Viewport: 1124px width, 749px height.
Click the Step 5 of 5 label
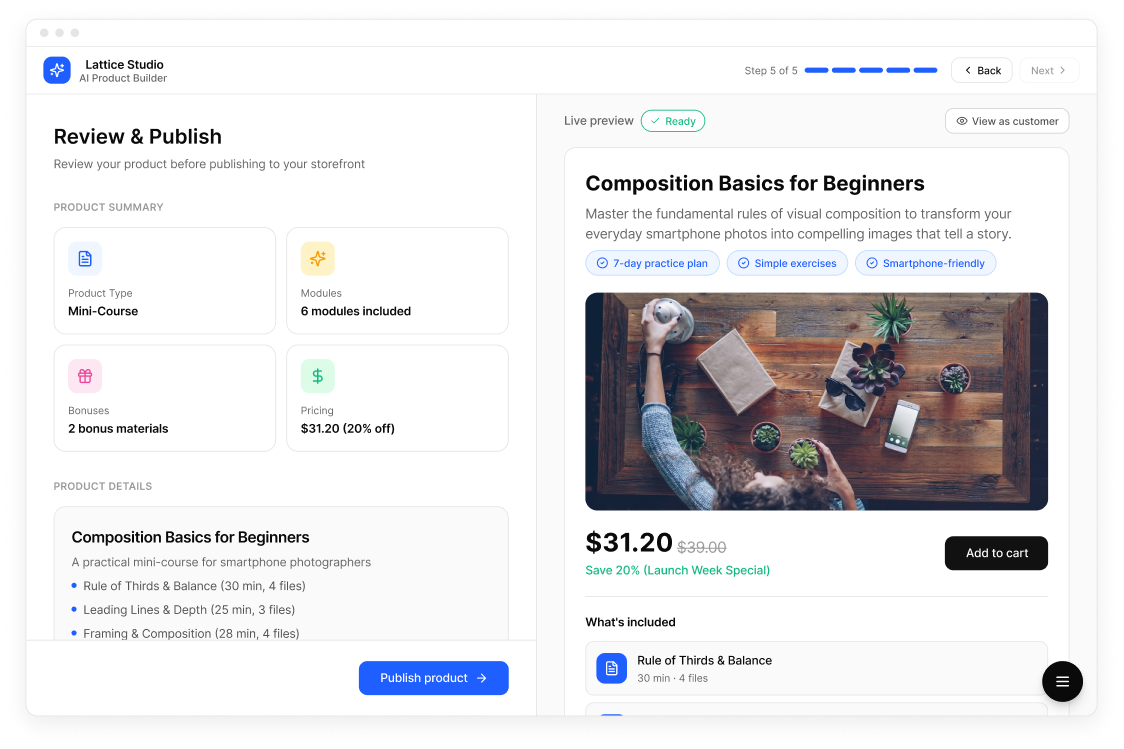(x=771, y=70)
